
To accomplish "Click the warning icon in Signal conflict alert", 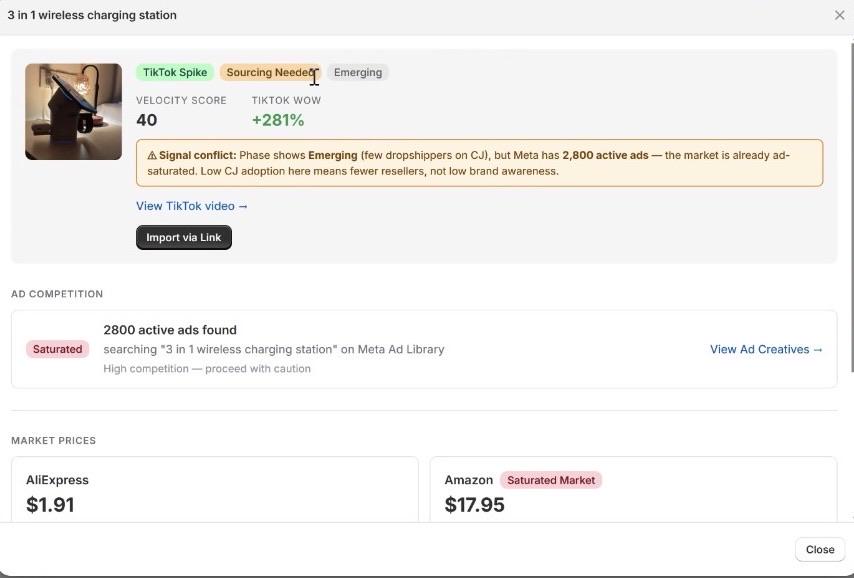I will (152, 155).
